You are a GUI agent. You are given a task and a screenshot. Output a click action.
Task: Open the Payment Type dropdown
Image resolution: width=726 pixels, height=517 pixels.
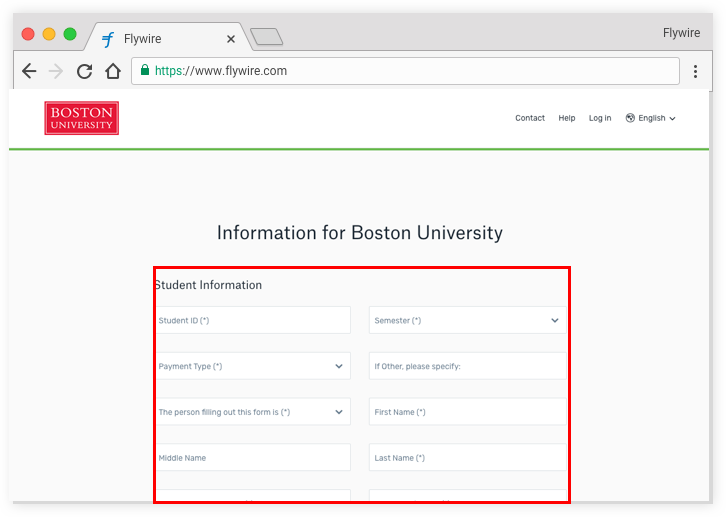(x=253, y=366)
